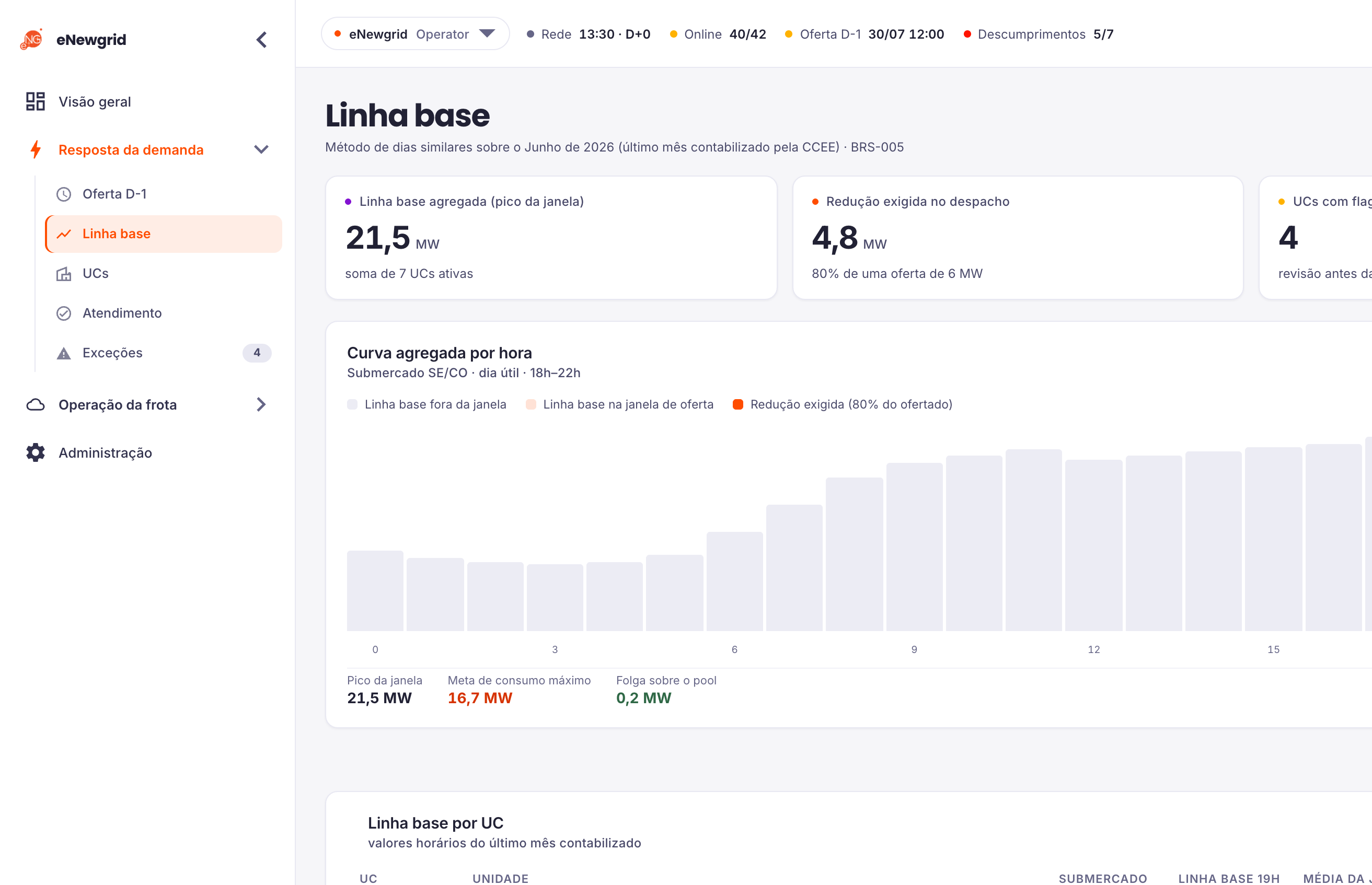Collapse the sidebar with the left chevron
The height and width of the screenshot is (885, 1372).
261,40
